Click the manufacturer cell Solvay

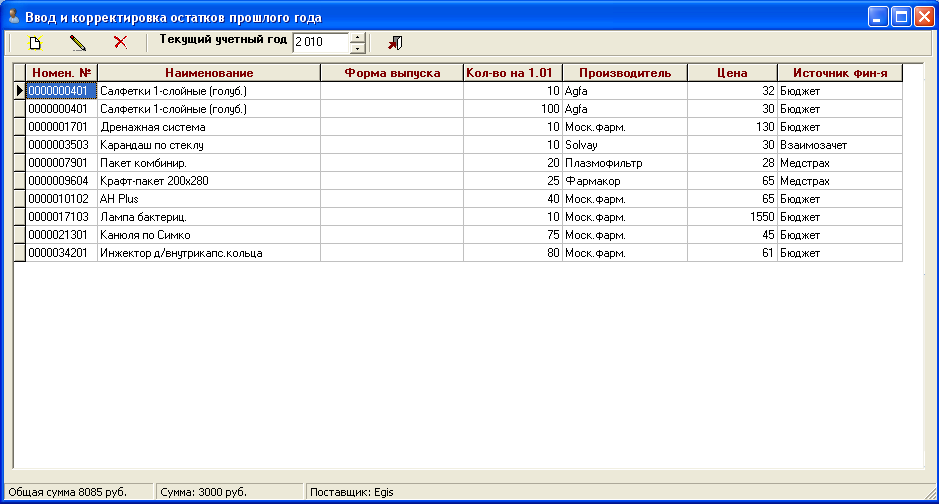coord(625,145)
